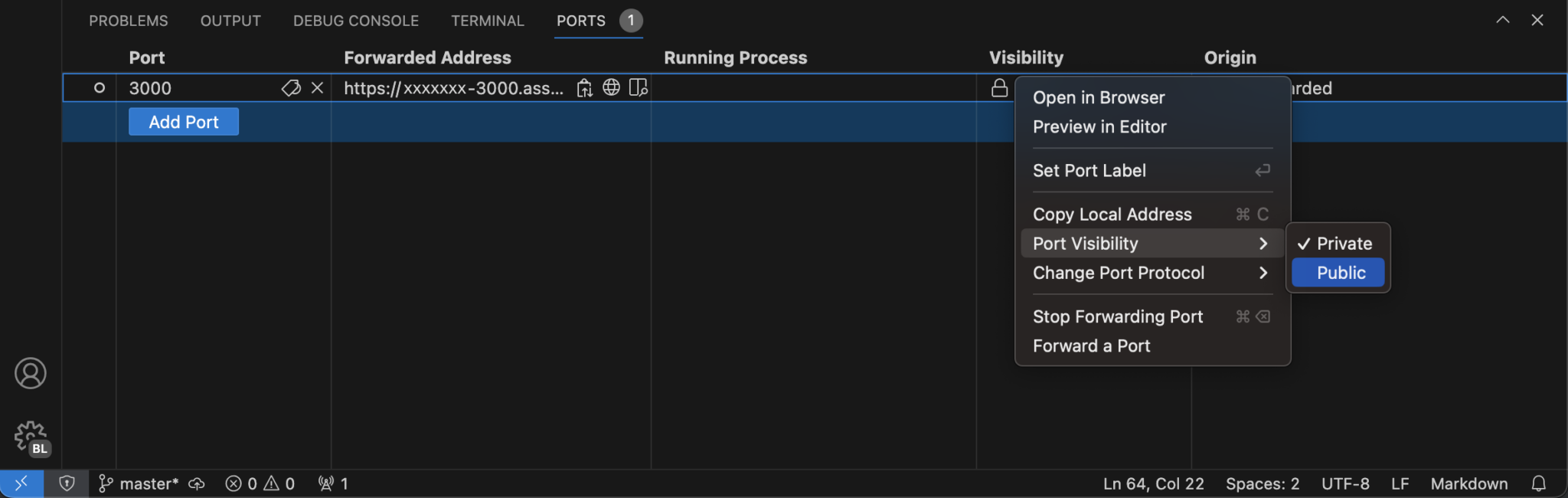
Task: Click the lock icon in Visibility column
Action: [999, 87]
